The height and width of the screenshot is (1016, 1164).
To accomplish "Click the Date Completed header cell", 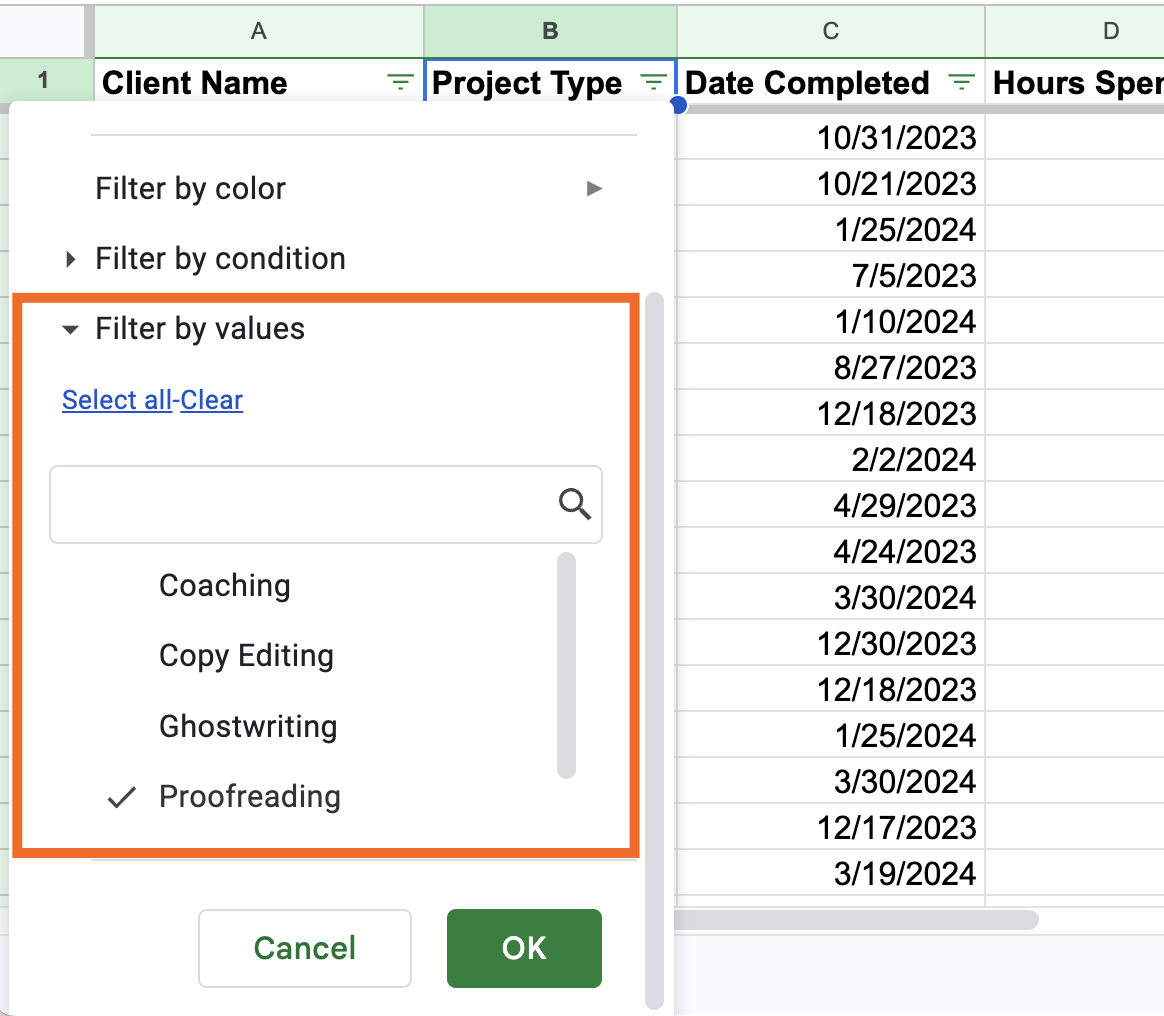I will click(x=831, y=82).
